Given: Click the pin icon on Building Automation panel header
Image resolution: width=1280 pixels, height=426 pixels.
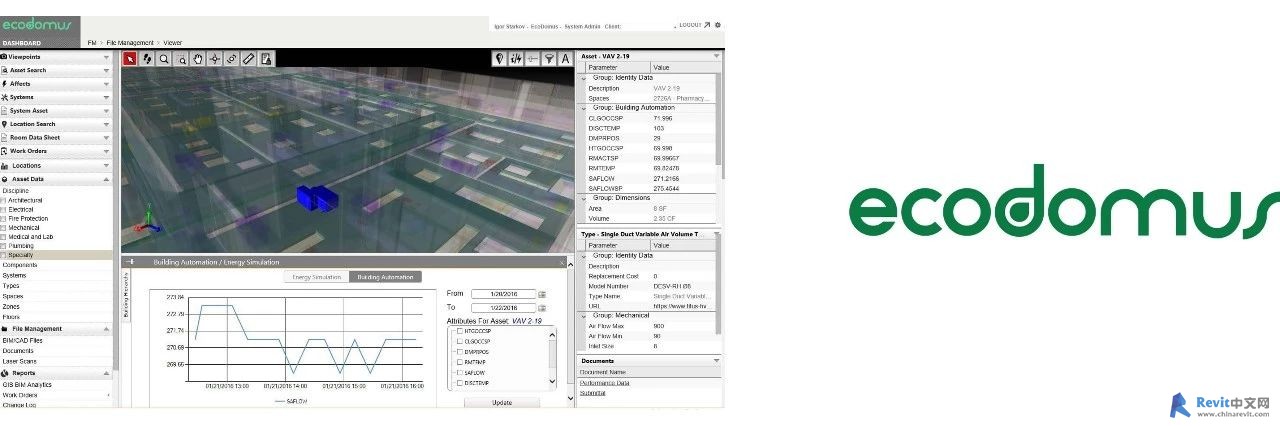Looking at the screenshot, I should [x=130, y=262].
